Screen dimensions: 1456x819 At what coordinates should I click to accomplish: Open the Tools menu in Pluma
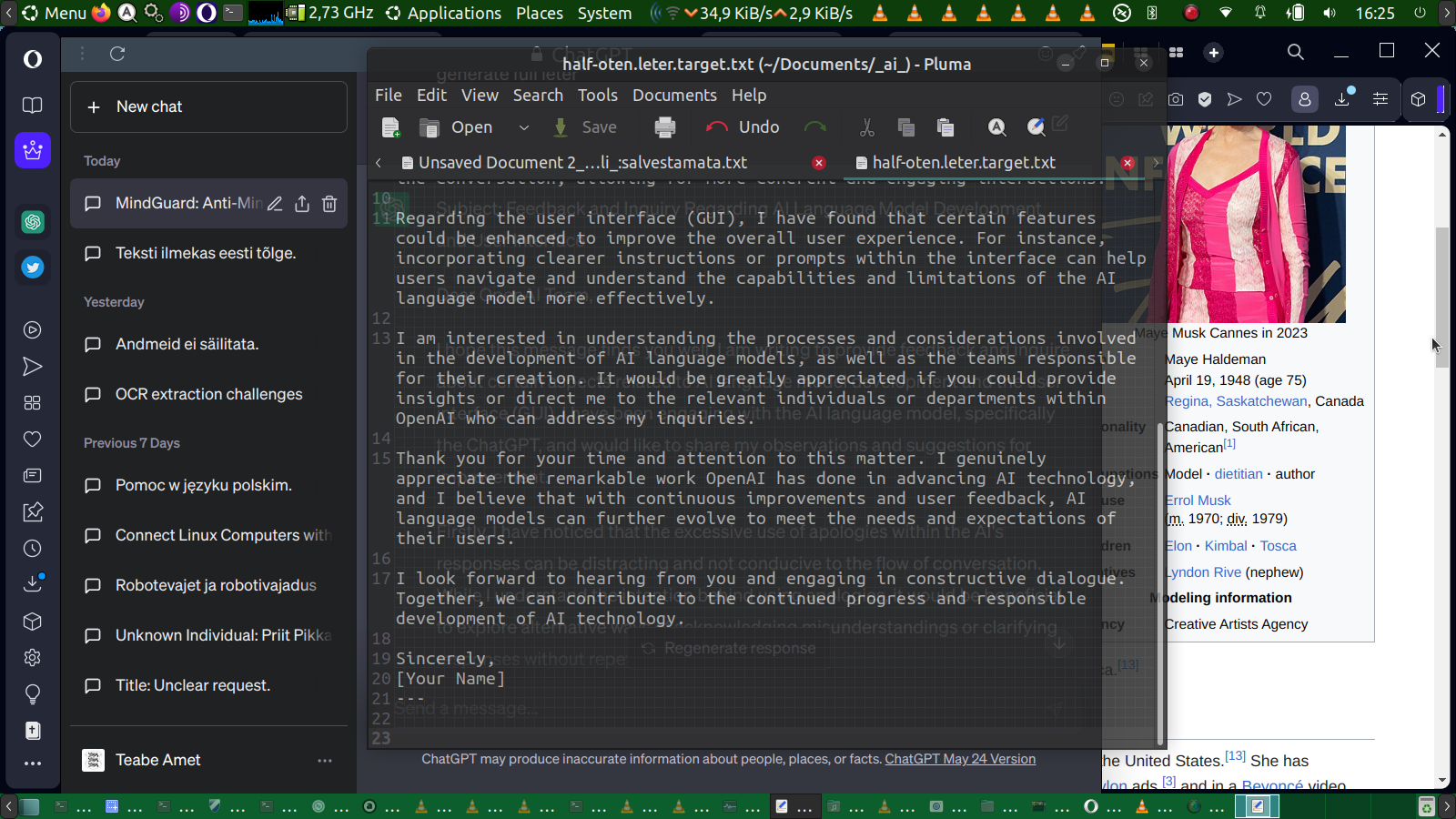tap(598, 96)
